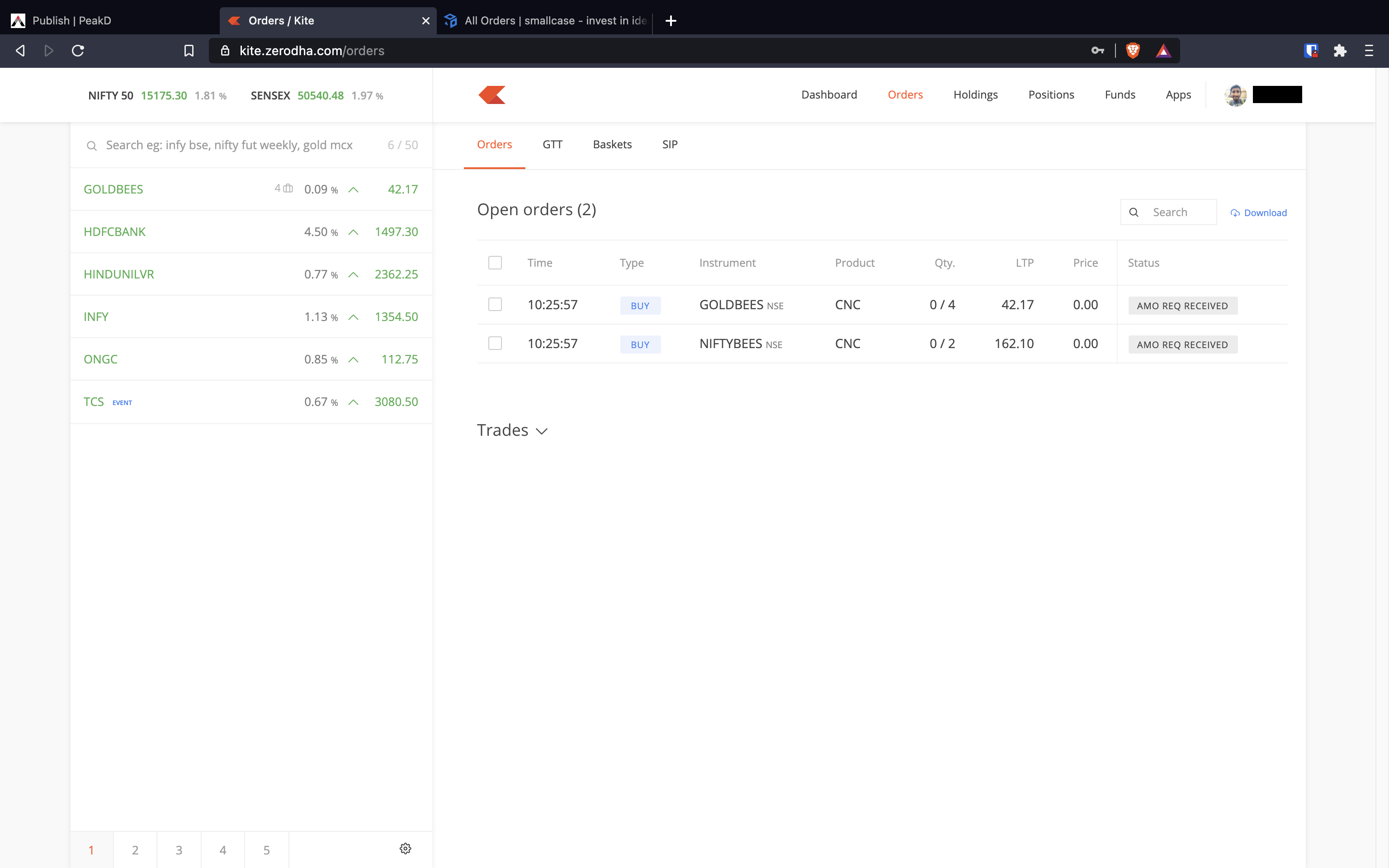
Task: Reload the page with refresh icon
Action: (78, 51)
